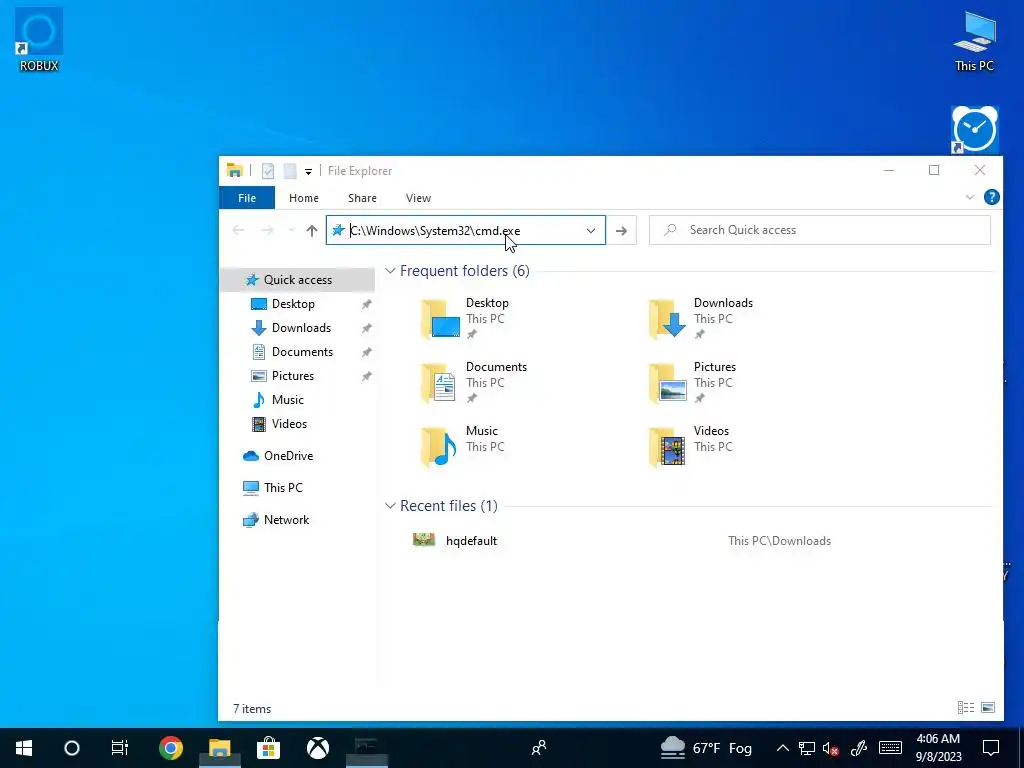Open the alarm clock desktop shortcut
The width and height of the screenshot is (1024, 768).
coord(974,129)
